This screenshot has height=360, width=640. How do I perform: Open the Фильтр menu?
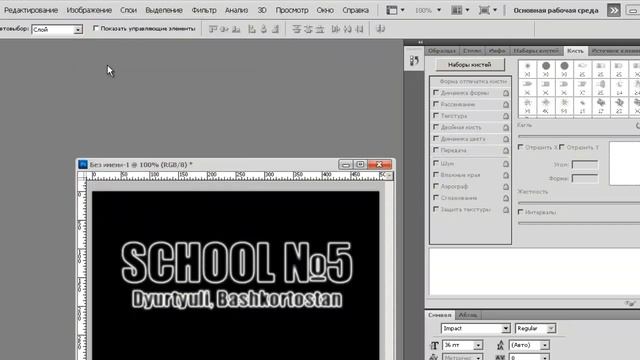tap(204, 10)
